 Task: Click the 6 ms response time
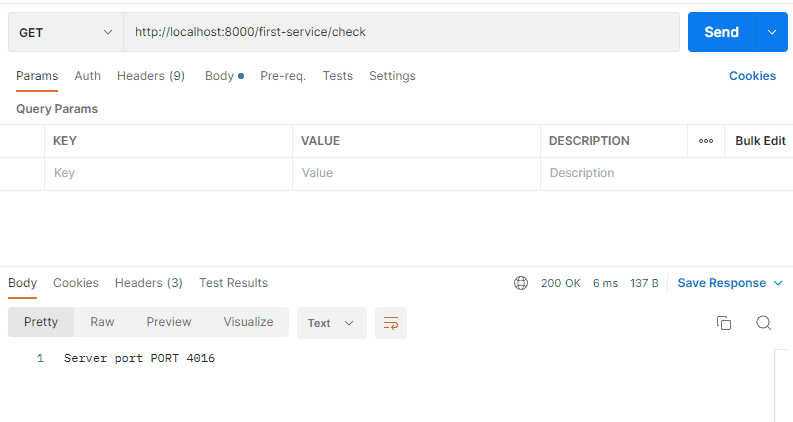(x=605, y=283)
